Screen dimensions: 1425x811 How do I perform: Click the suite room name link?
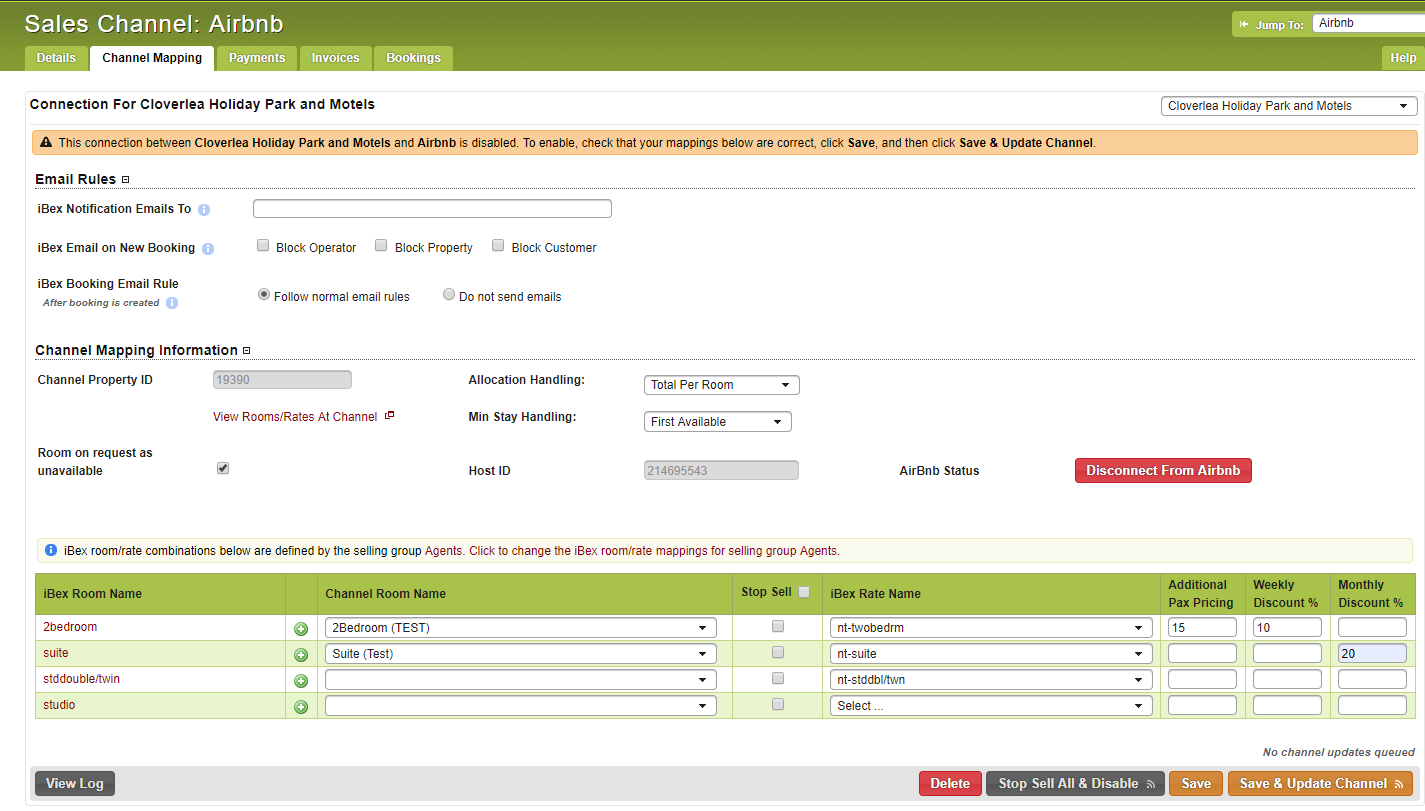pyautogui.click(x=56, y=653)
